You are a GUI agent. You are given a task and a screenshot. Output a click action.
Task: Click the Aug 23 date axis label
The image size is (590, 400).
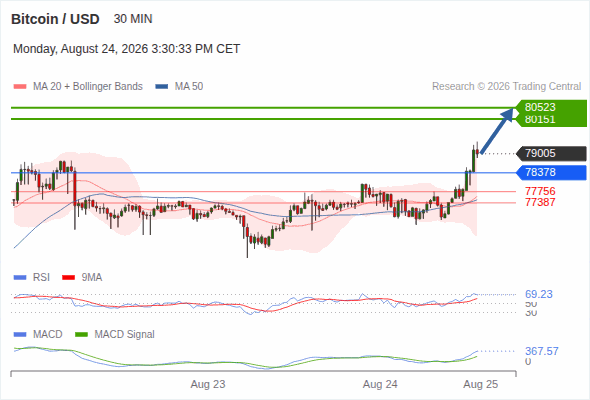pos(208,385)
